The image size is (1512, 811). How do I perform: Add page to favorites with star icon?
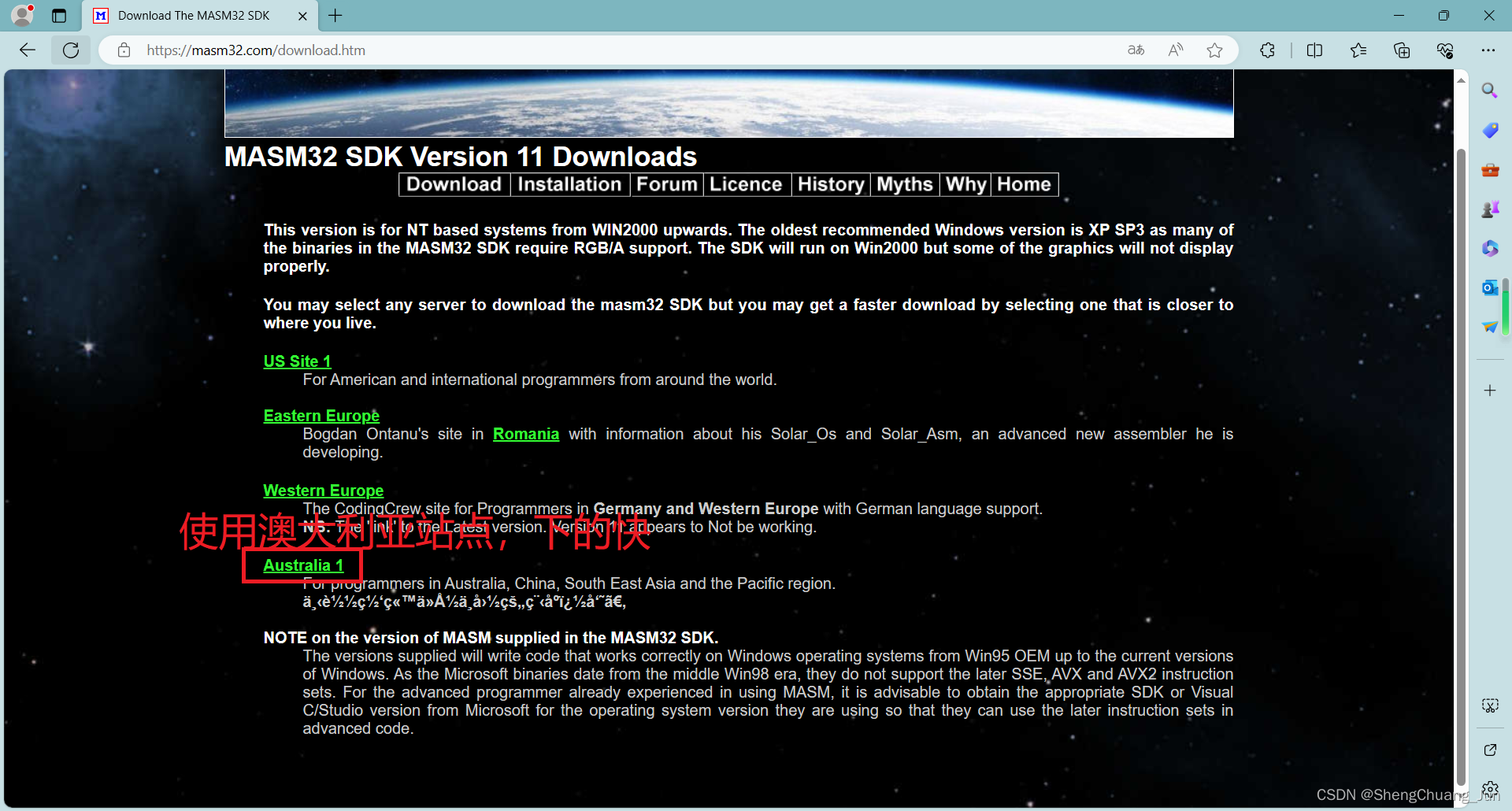click(x=1215, y=50)
